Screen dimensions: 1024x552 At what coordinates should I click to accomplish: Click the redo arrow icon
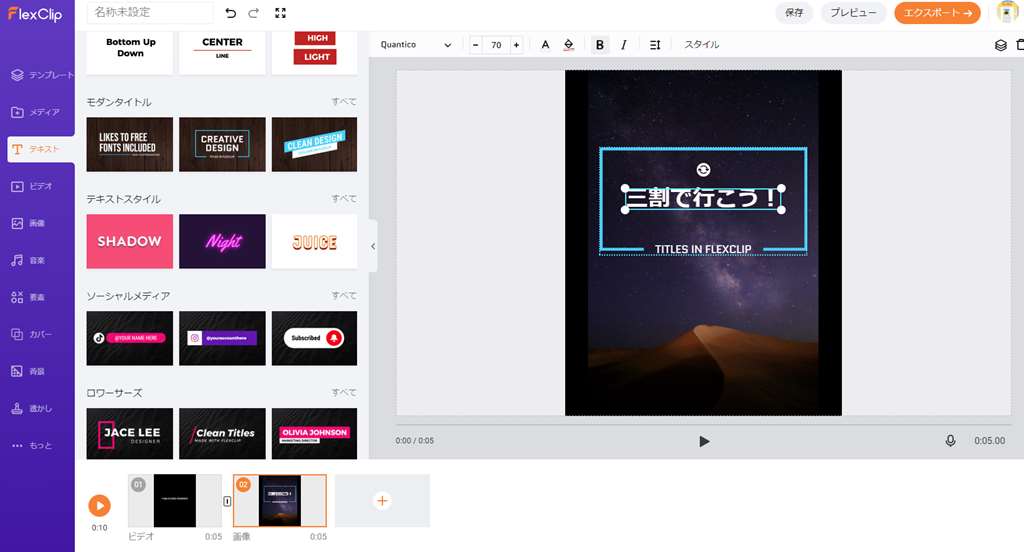click(254, 13)
